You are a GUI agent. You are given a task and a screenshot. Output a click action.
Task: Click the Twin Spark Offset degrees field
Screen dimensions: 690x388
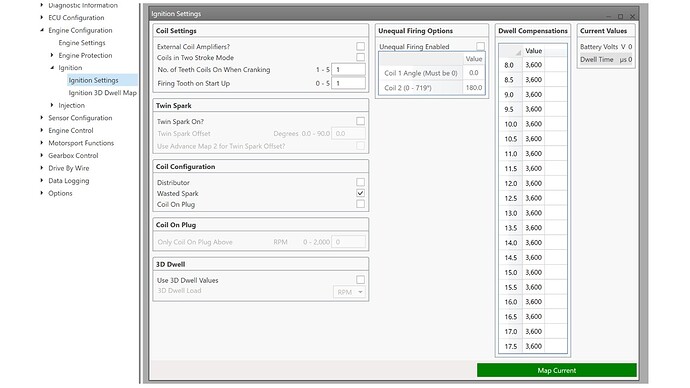click(349, 133)
